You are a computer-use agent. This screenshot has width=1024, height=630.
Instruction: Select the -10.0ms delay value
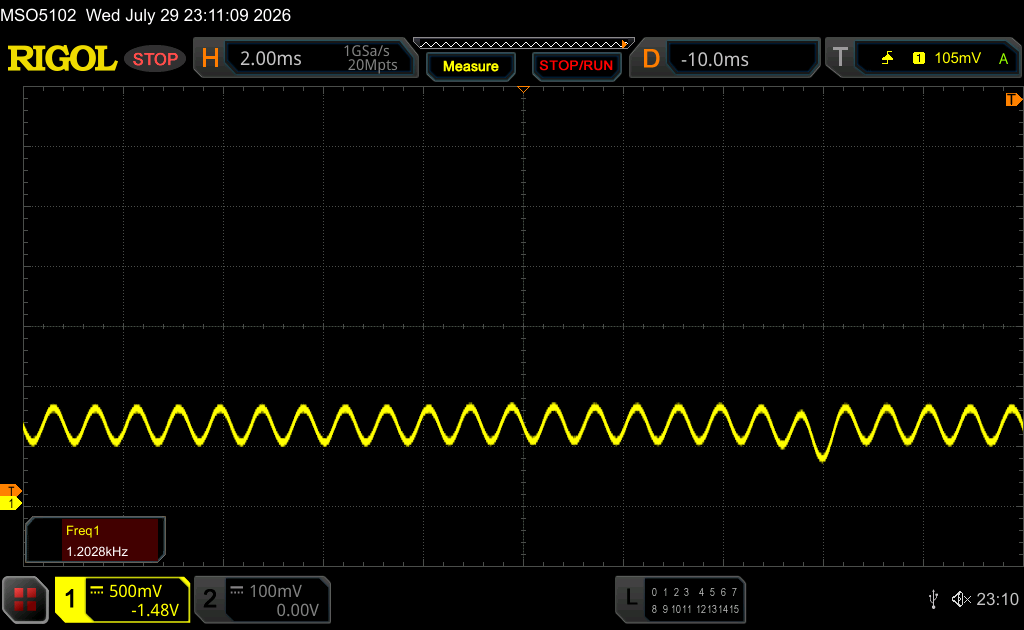(x=714, y=59)
